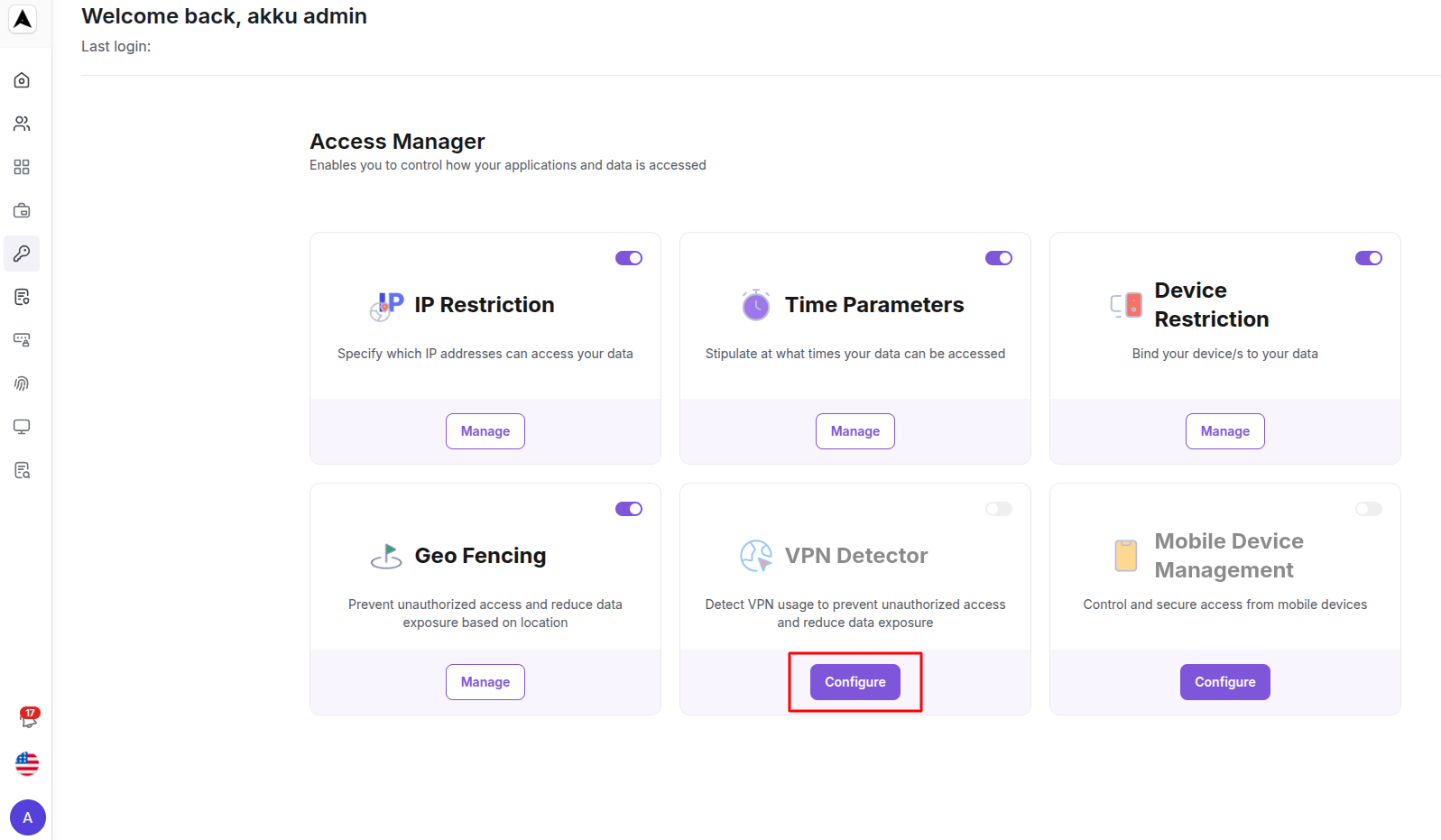Open the briefcase sidebar icon
Viewport: 1441px width, 840px height.
pos(22,210)
